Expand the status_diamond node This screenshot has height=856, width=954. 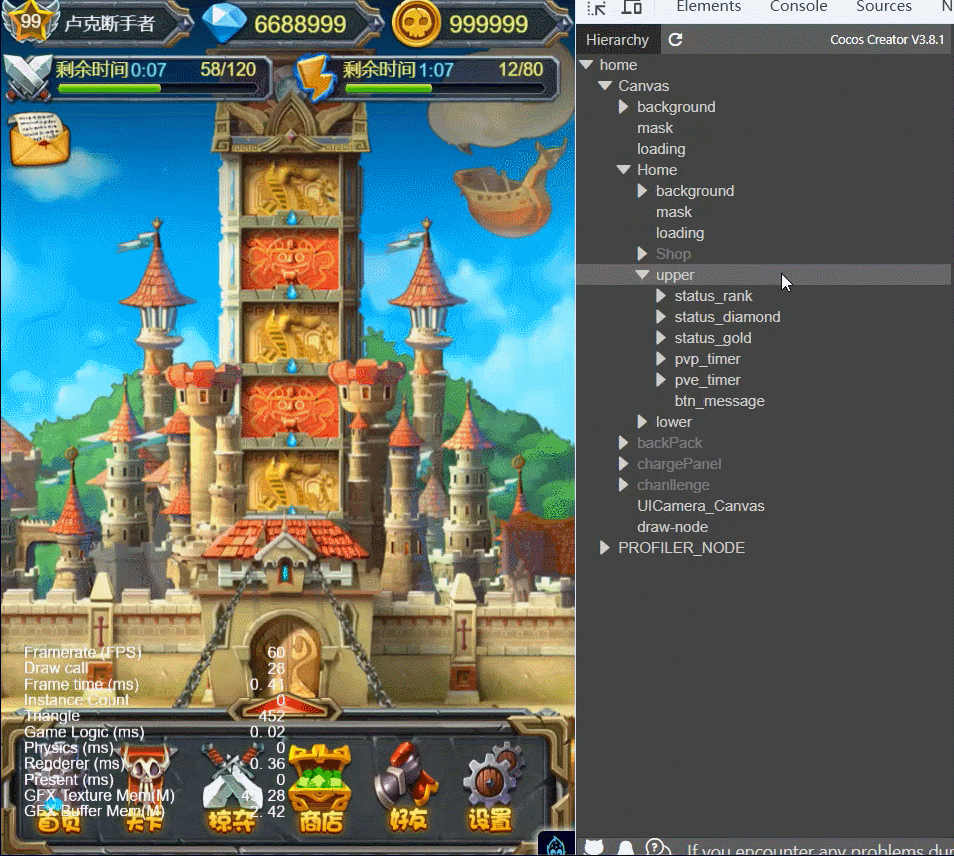(661, 317)
